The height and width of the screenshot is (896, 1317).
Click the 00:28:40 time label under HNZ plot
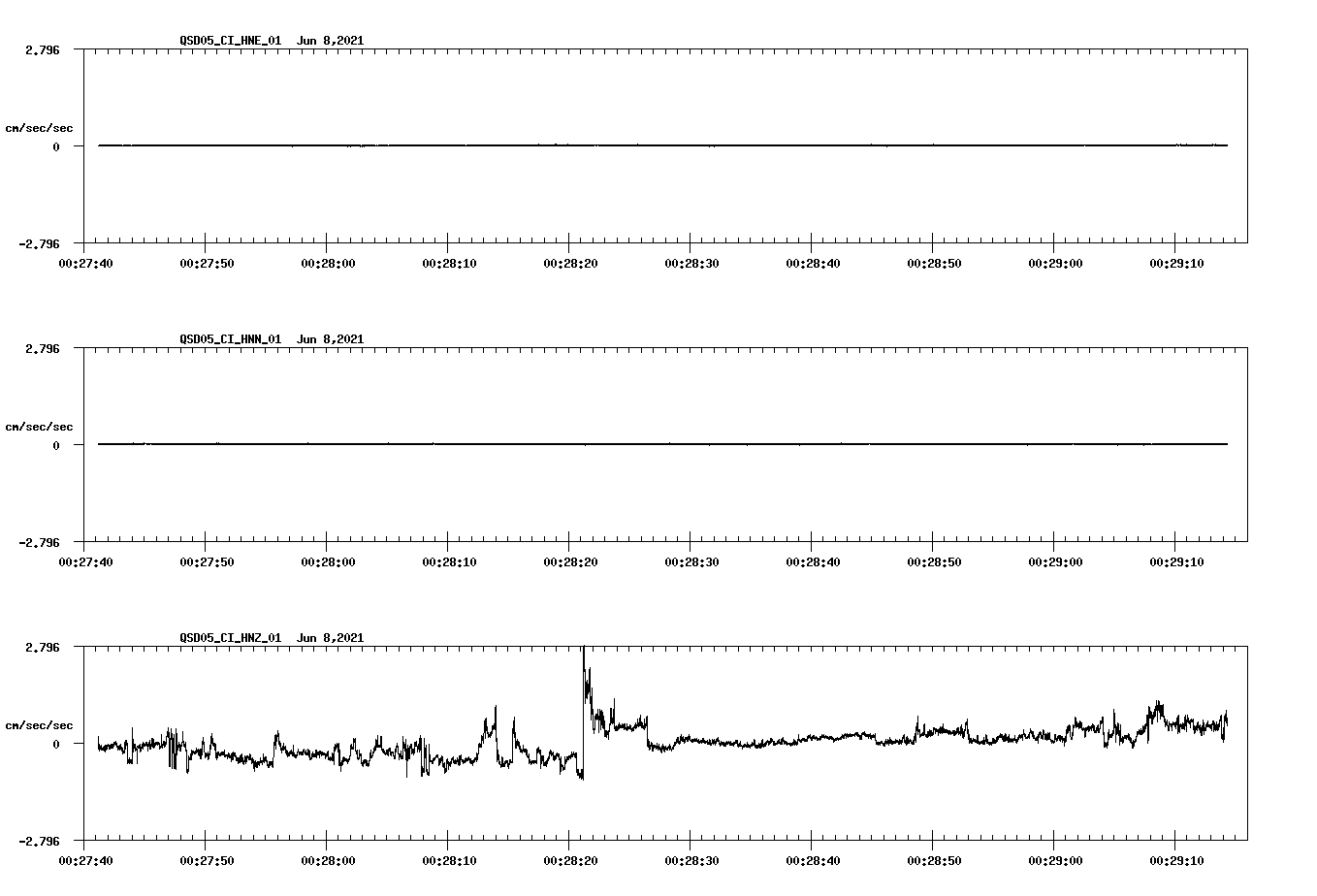pyautogui.click(x=813, y=860)
